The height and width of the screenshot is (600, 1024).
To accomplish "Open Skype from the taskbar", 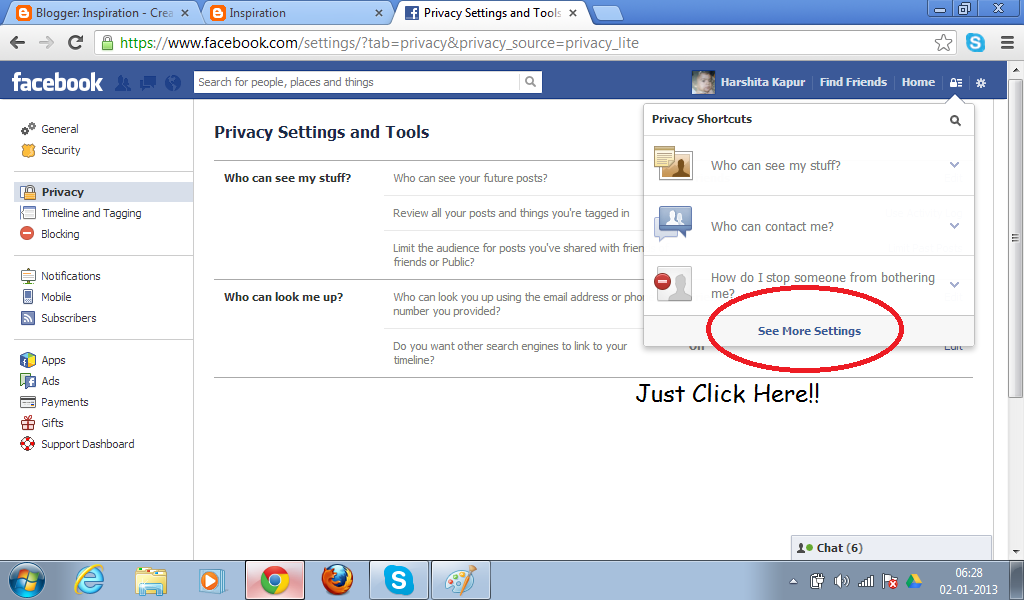I will [398, 580].
